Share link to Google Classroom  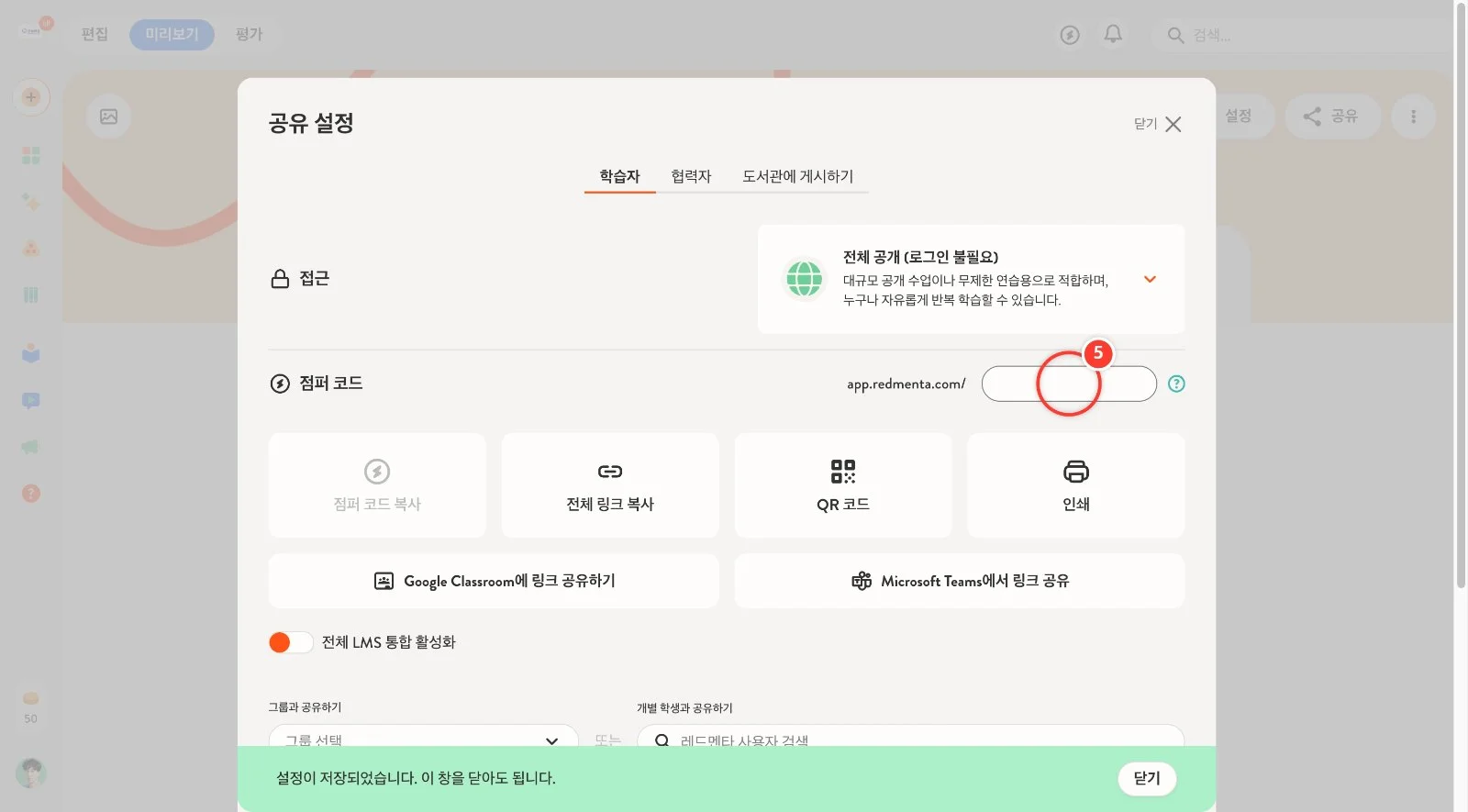point(494,581)
